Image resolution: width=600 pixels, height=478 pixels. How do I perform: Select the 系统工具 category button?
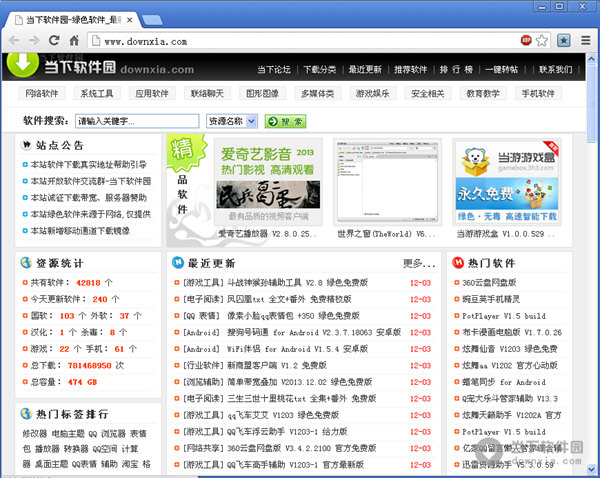[x=97, y=93]
